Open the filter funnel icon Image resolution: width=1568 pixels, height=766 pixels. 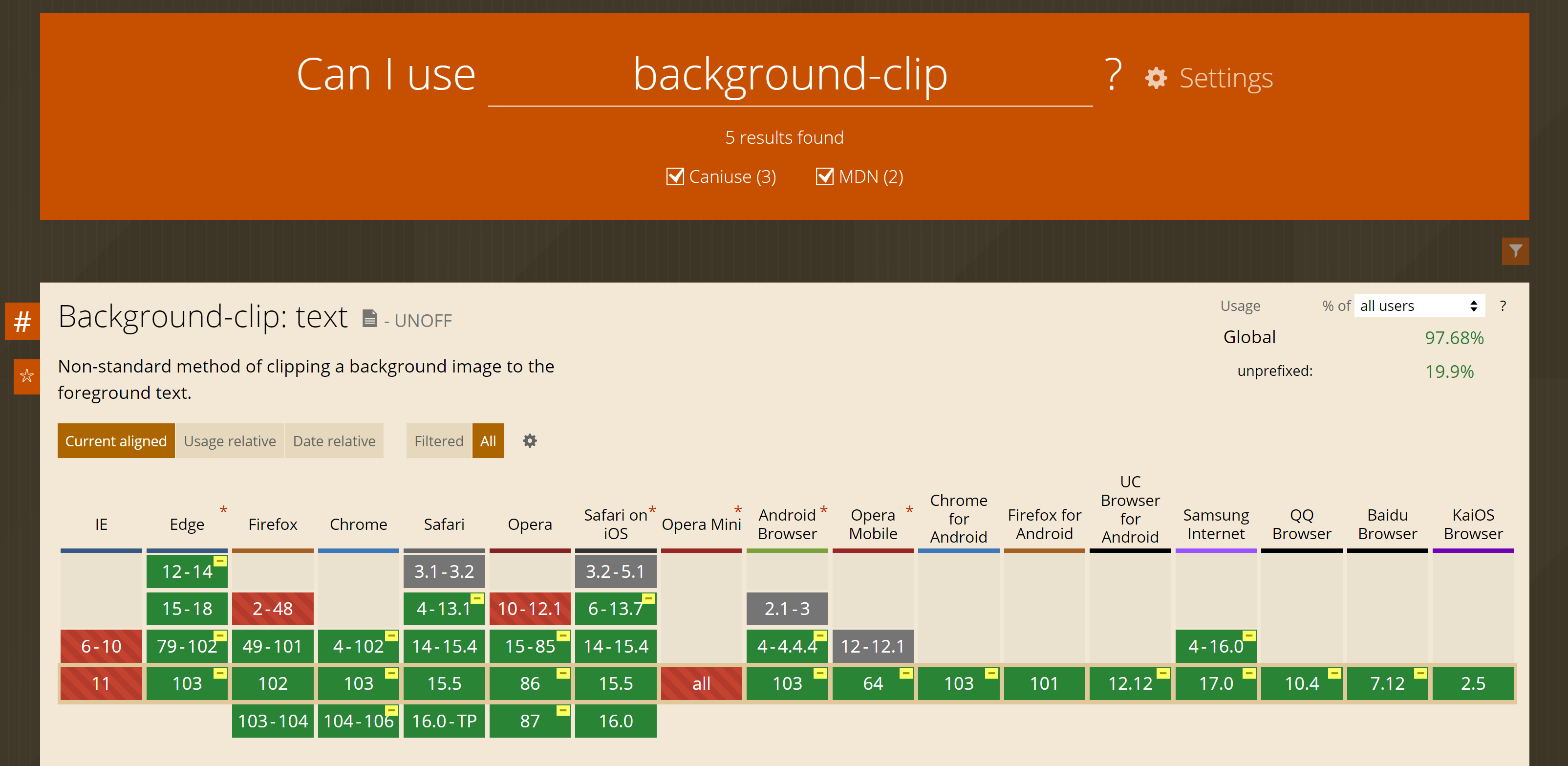pos(1515,251)
